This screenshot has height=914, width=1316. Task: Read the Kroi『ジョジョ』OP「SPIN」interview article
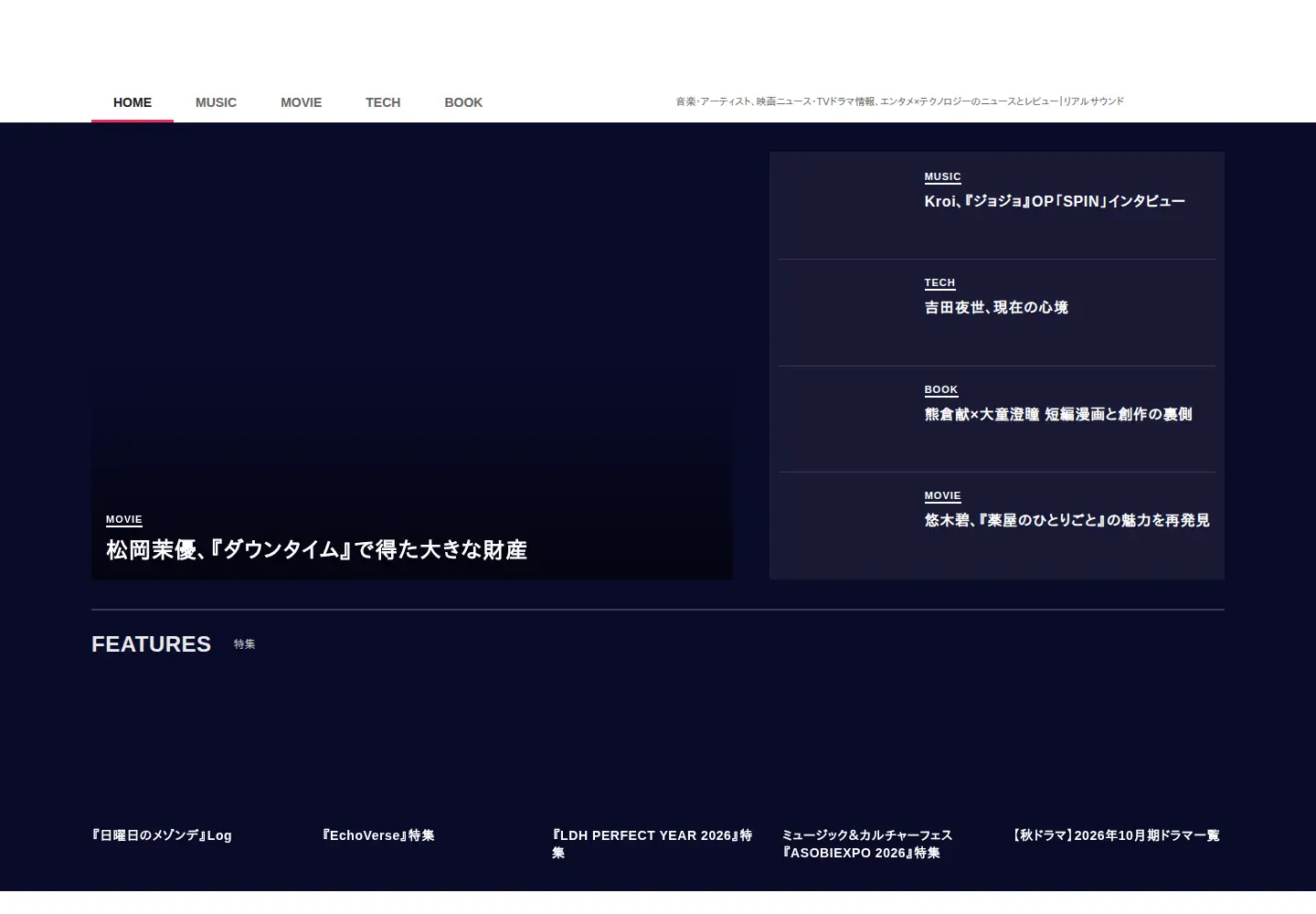pyautogui.click(x=1055, y=201)
